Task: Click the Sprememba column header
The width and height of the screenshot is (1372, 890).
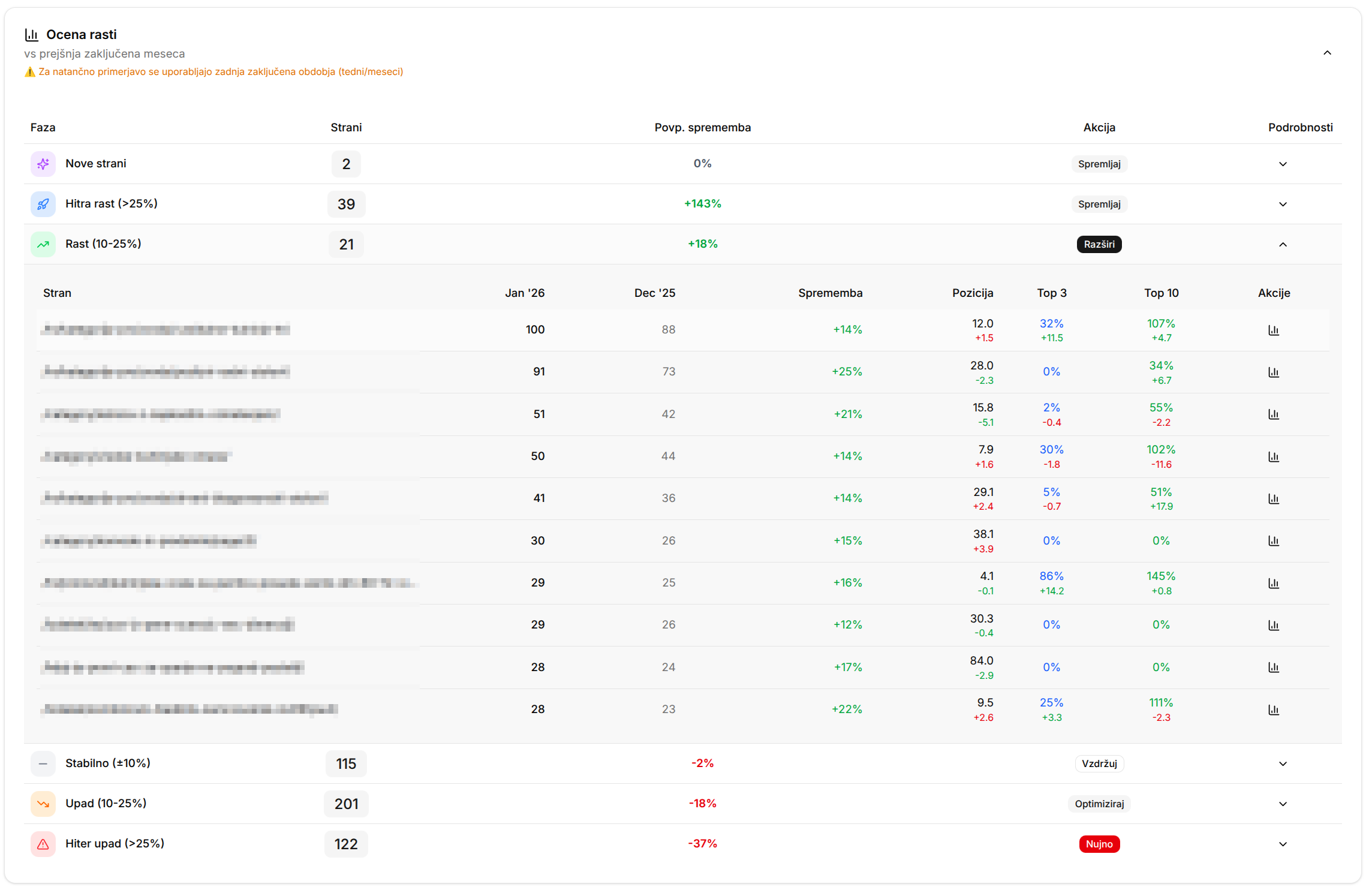Action: (830, 293)
